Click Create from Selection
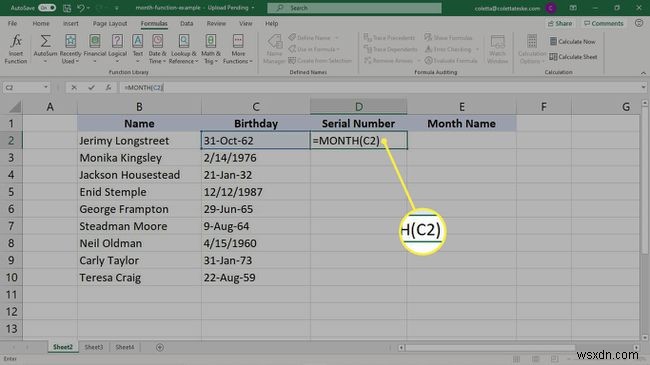Image resolution: width=650 pixels, height=365 pixels. point(320,61)
